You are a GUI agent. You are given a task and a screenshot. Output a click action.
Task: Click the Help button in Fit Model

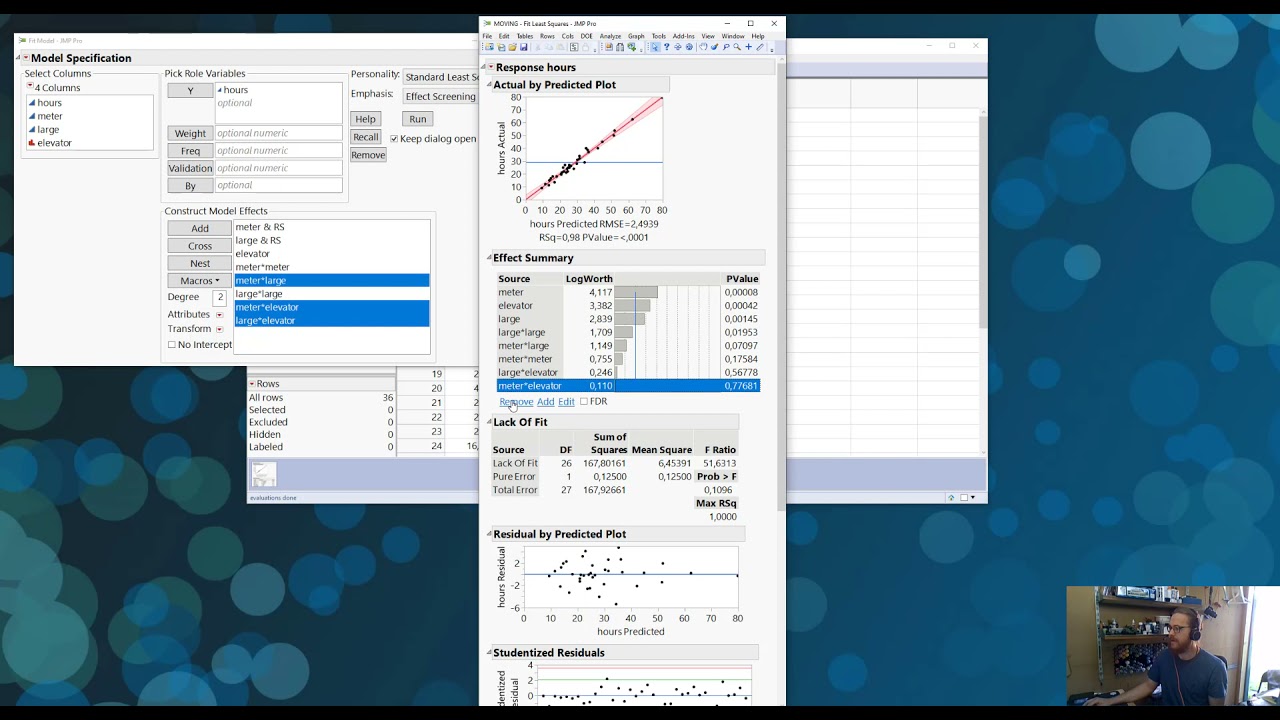pyautogui.click(x=365, y=119)
